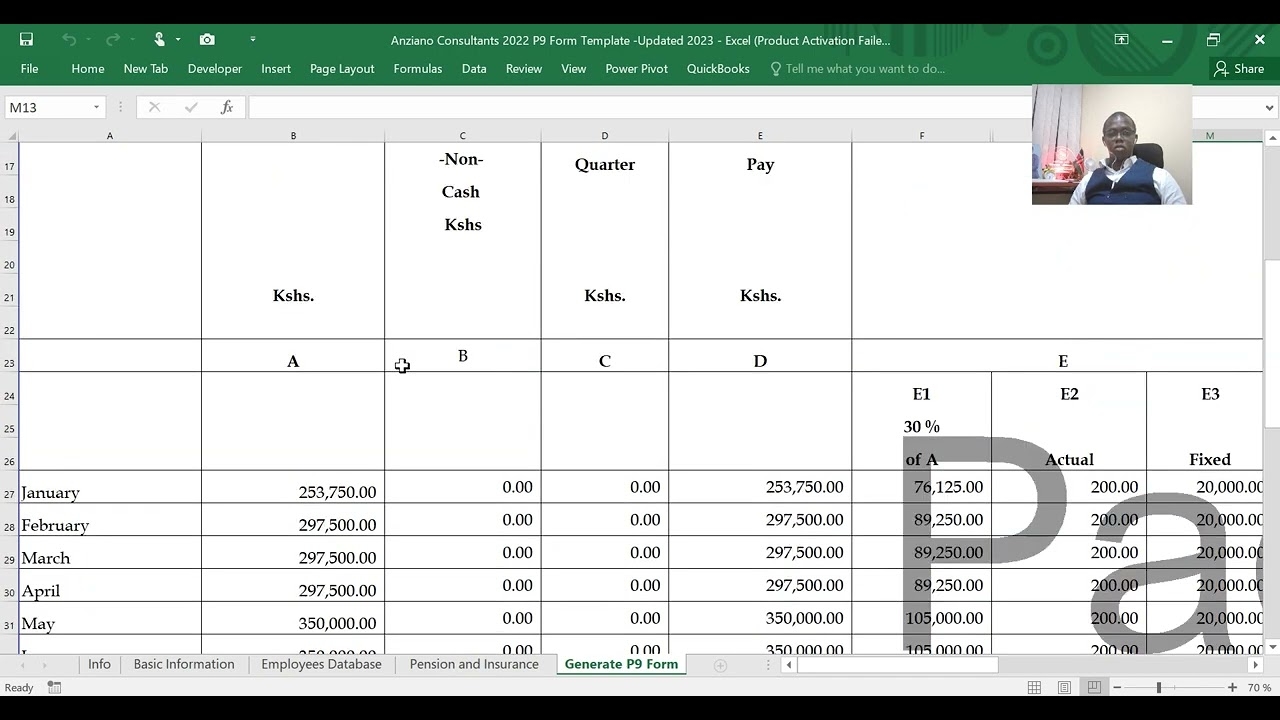This screenshot has height=720, width=1280.
Task: Click the Redo arrow icon
Action: pyautogui.click(x=112, y=39)
